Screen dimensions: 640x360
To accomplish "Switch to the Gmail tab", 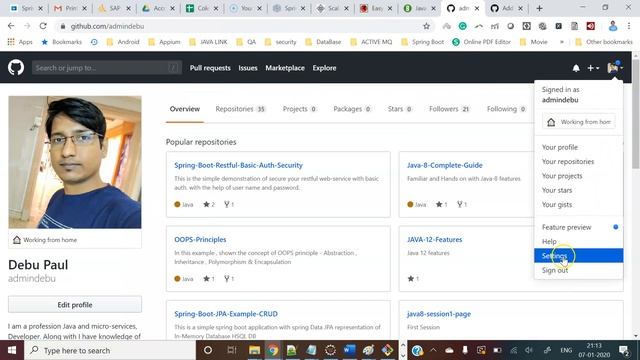I will (x=70, y=8).
